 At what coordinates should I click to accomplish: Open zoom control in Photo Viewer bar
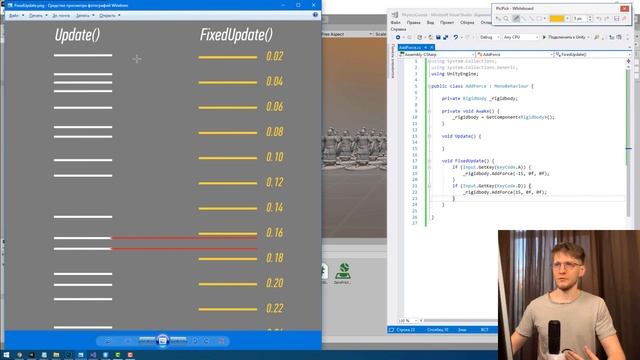108,341
